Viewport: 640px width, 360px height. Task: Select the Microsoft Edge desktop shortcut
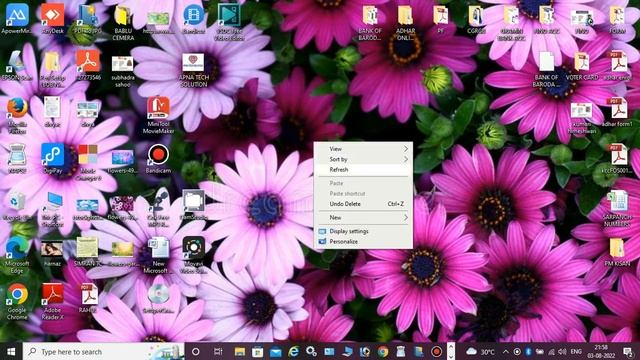point(17,255)
